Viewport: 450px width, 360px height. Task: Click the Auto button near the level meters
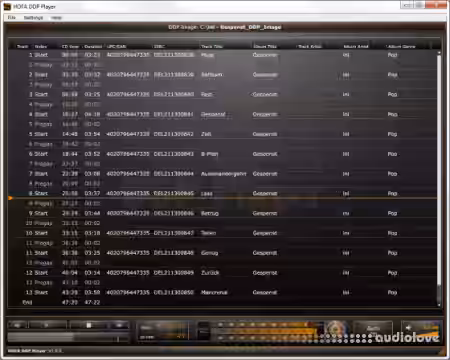click(x=373, y=328)
